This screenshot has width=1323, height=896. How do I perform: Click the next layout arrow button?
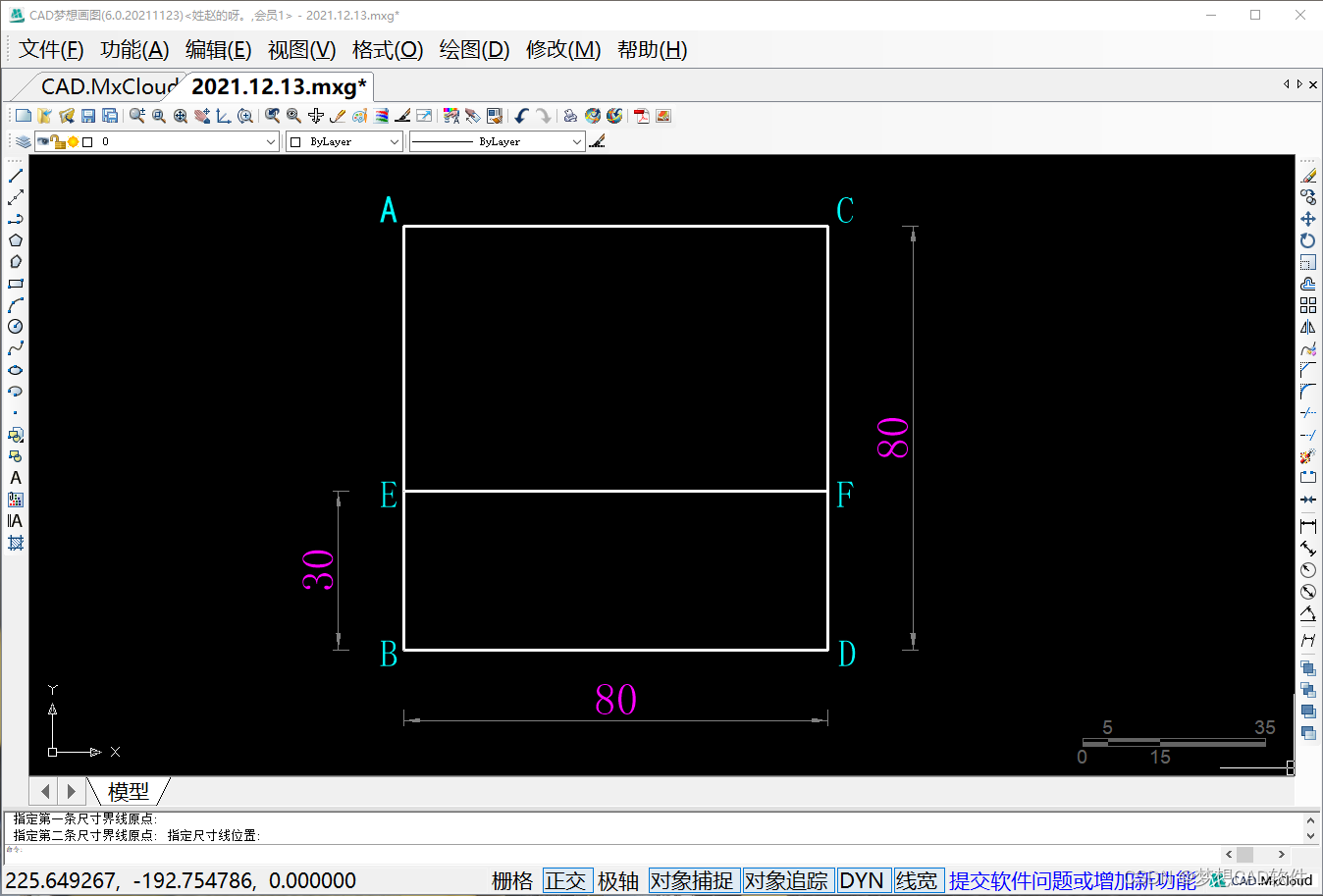point(71,791)
